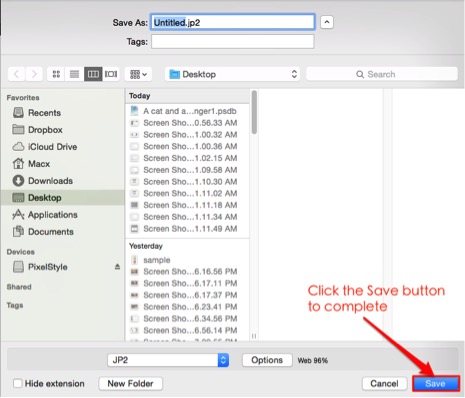Screen dimensions: 465x398
Task: Click the Search field
Action: (382, 74)
